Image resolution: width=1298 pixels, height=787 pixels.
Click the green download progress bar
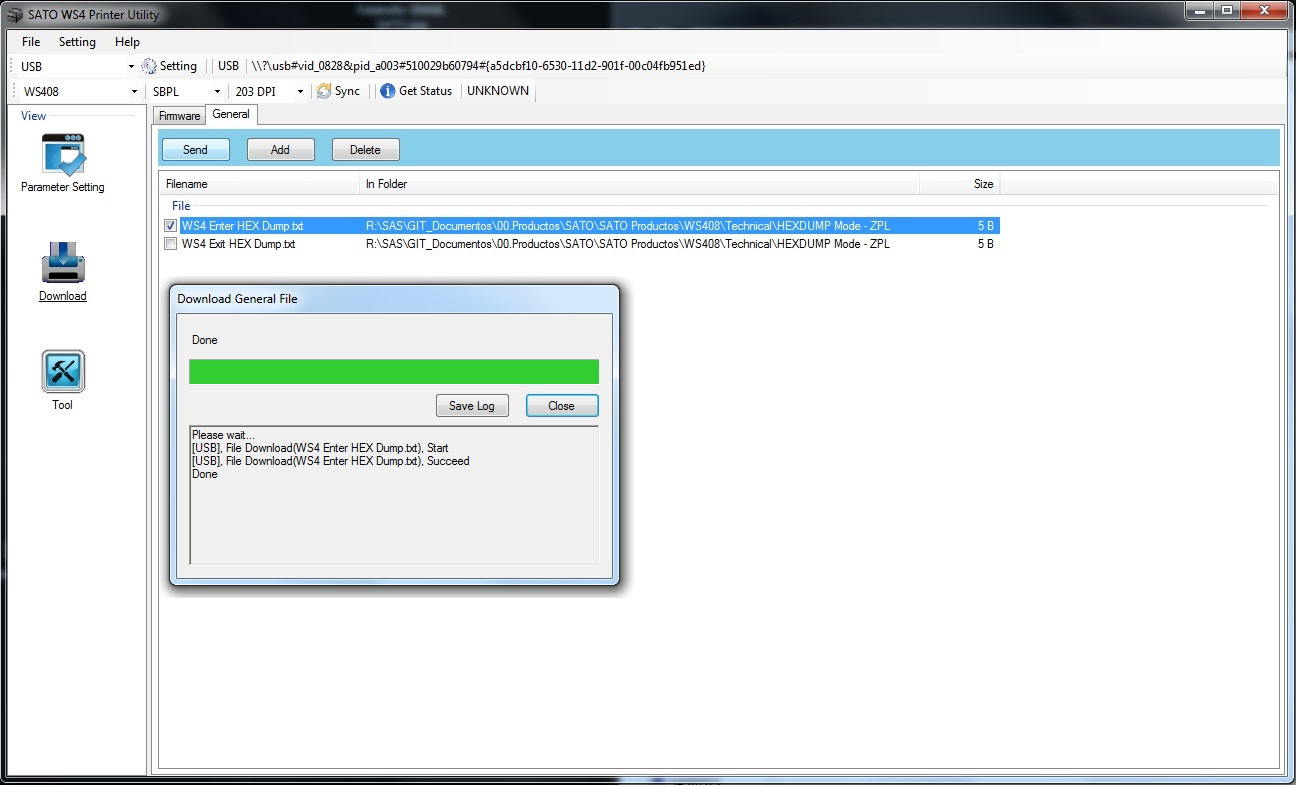coord(394,372)
